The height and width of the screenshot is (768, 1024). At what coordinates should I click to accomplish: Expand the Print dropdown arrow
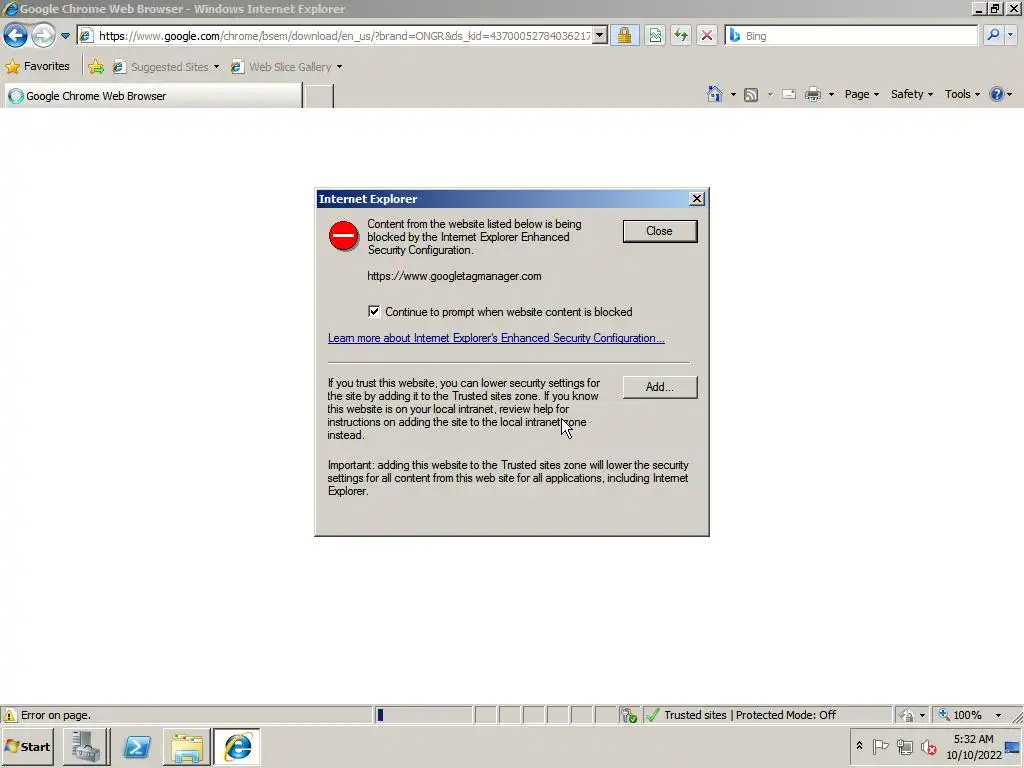tap(831, 95)
